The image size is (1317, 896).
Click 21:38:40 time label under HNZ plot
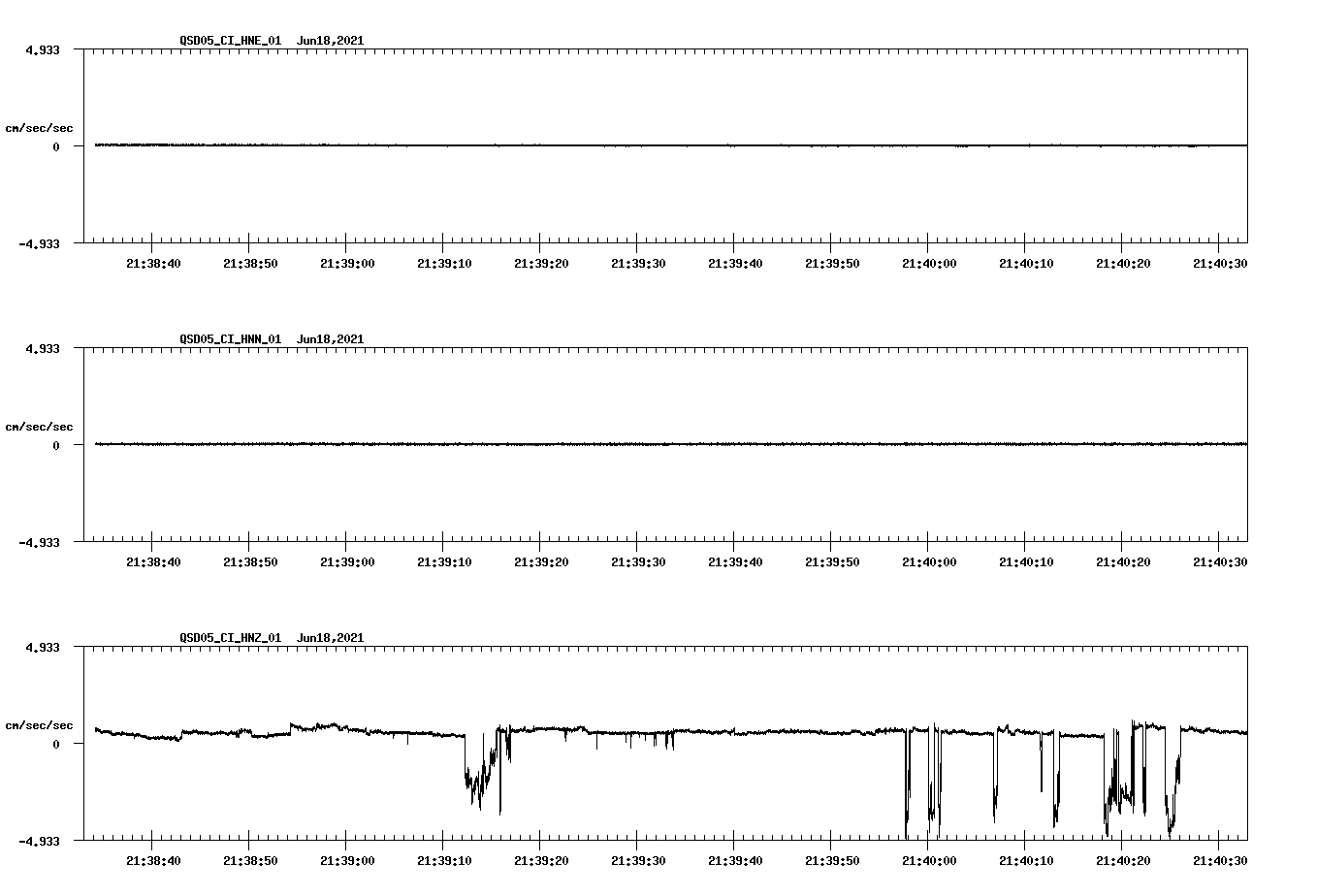pos(153,861)
